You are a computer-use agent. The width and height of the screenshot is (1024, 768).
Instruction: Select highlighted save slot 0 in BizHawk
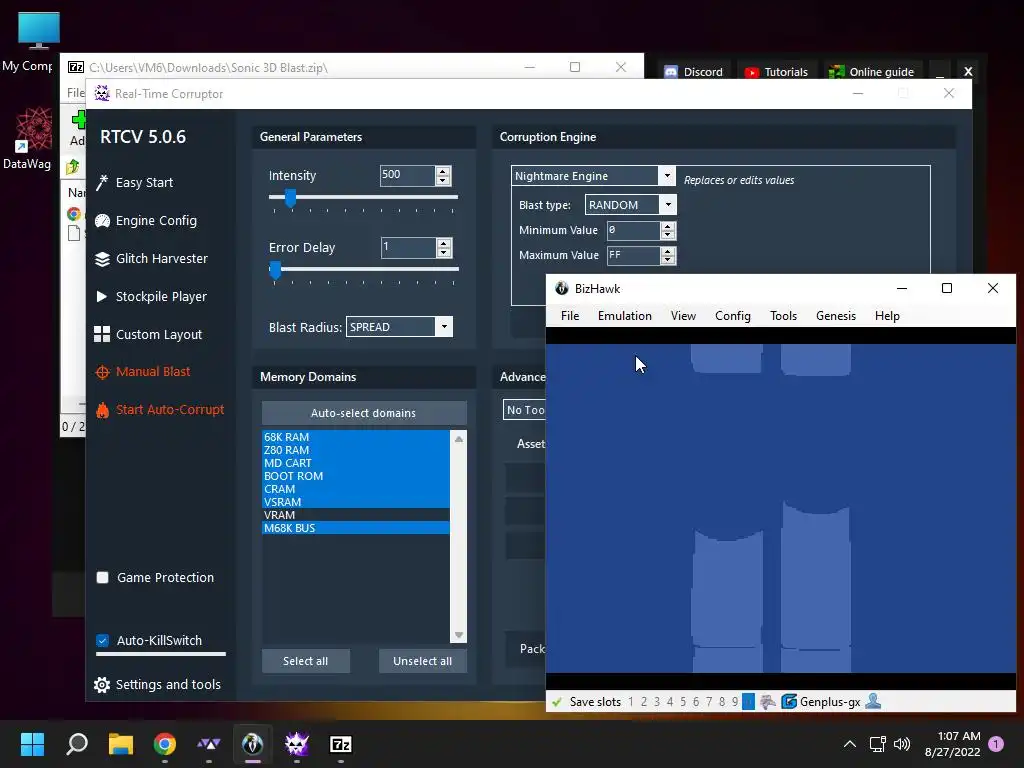pos(748,702)
